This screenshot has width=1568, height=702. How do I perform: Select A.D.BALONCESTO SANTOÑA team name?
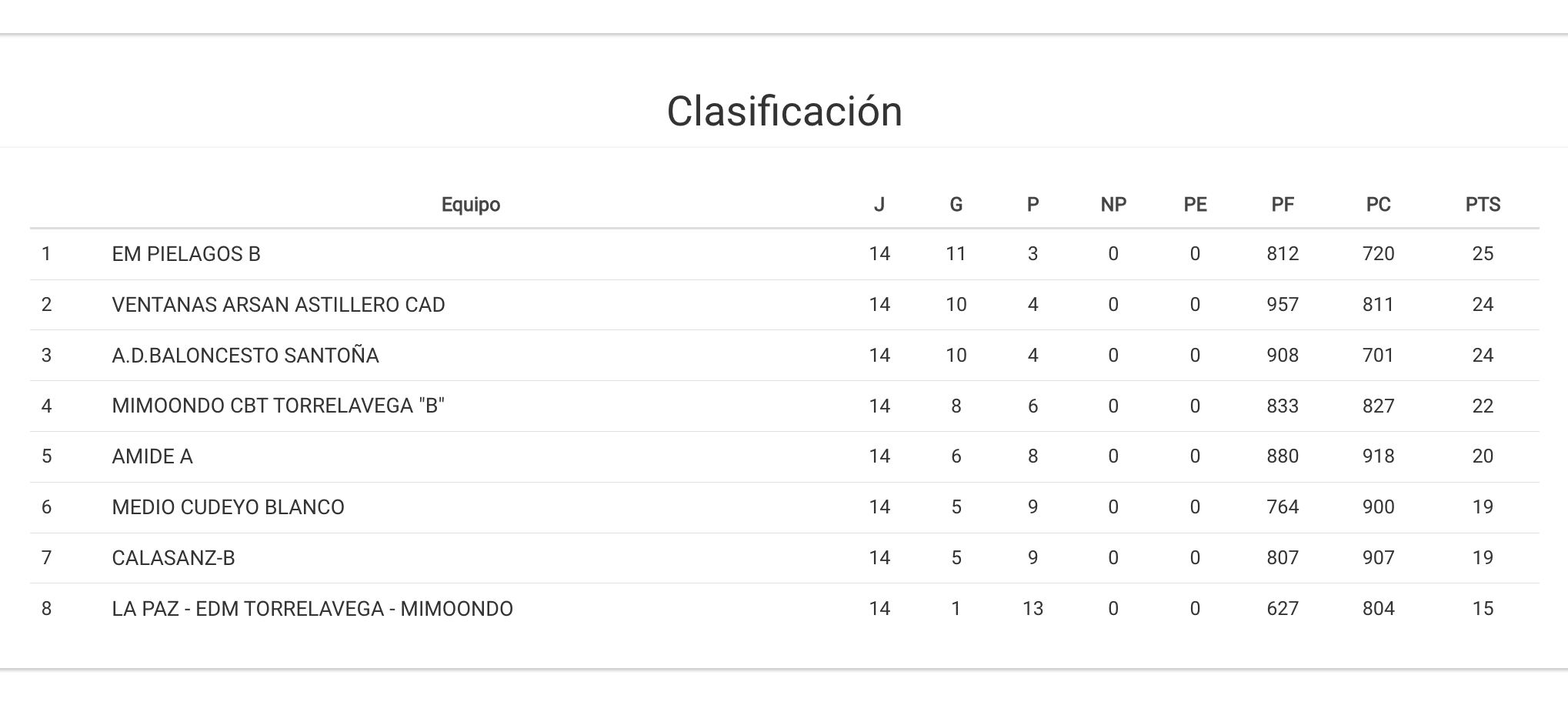[245, 356]
